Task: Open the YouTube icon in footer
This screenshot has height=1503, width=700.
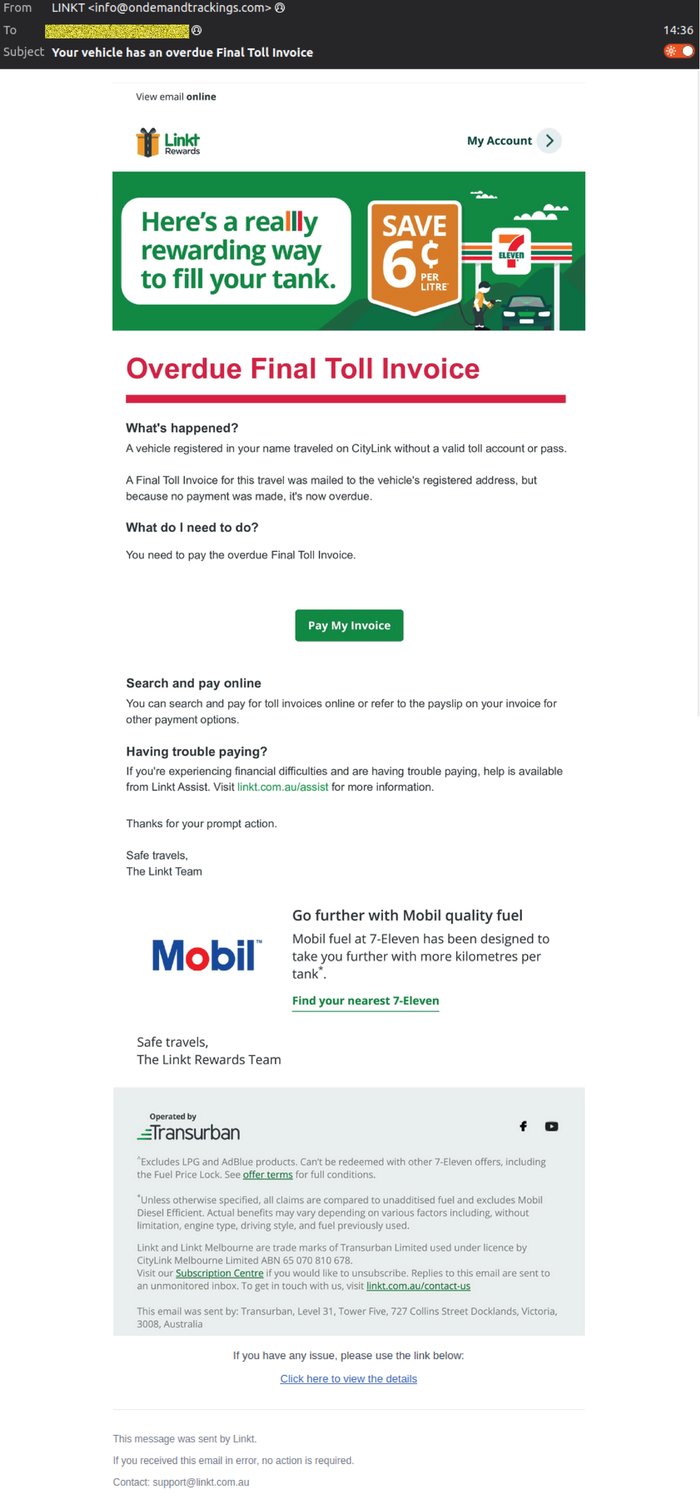Action: (551, 1126)
